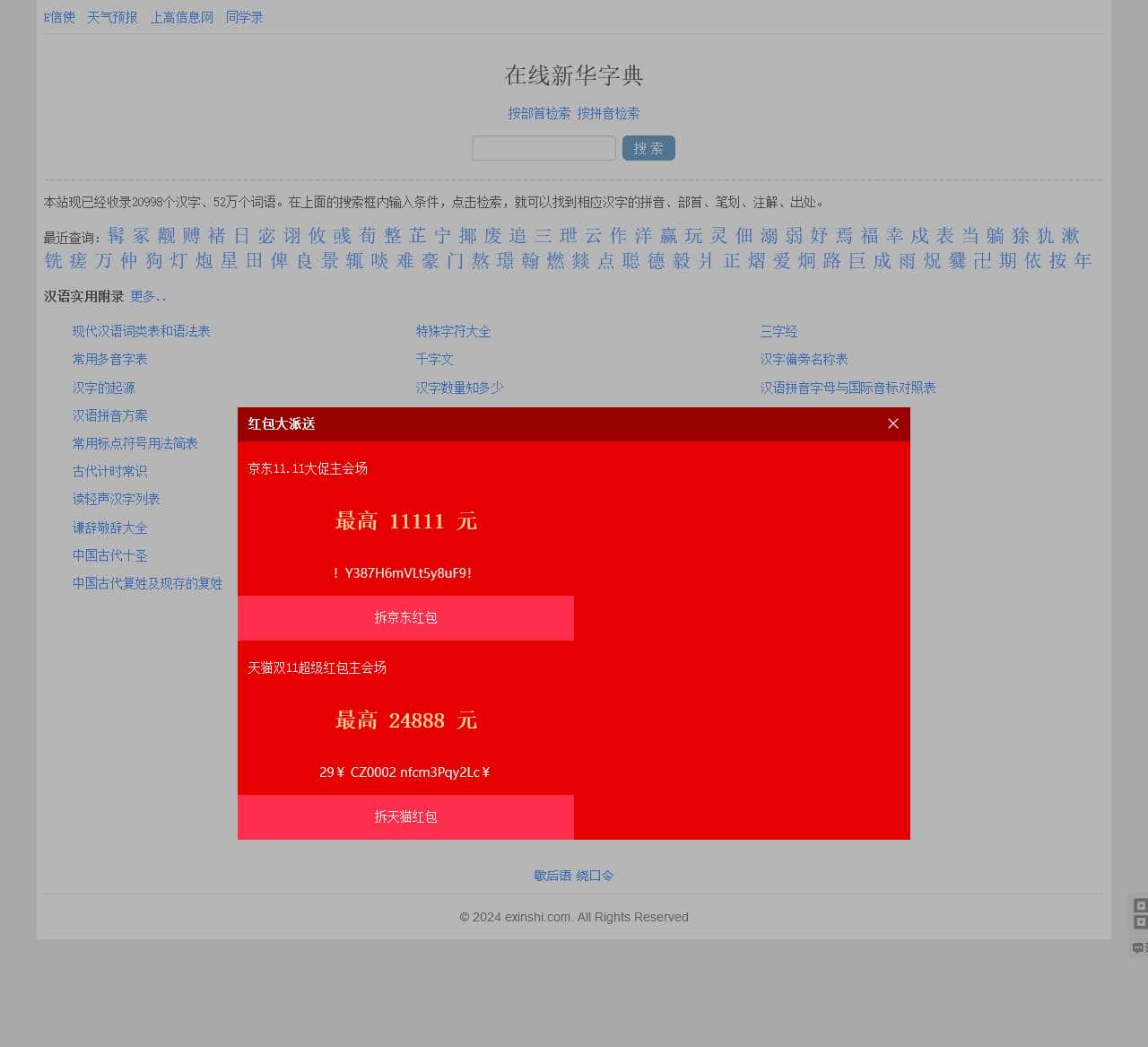Click inside the dictionary search box
1148x1047 pixels.
[x=543, y=147]
